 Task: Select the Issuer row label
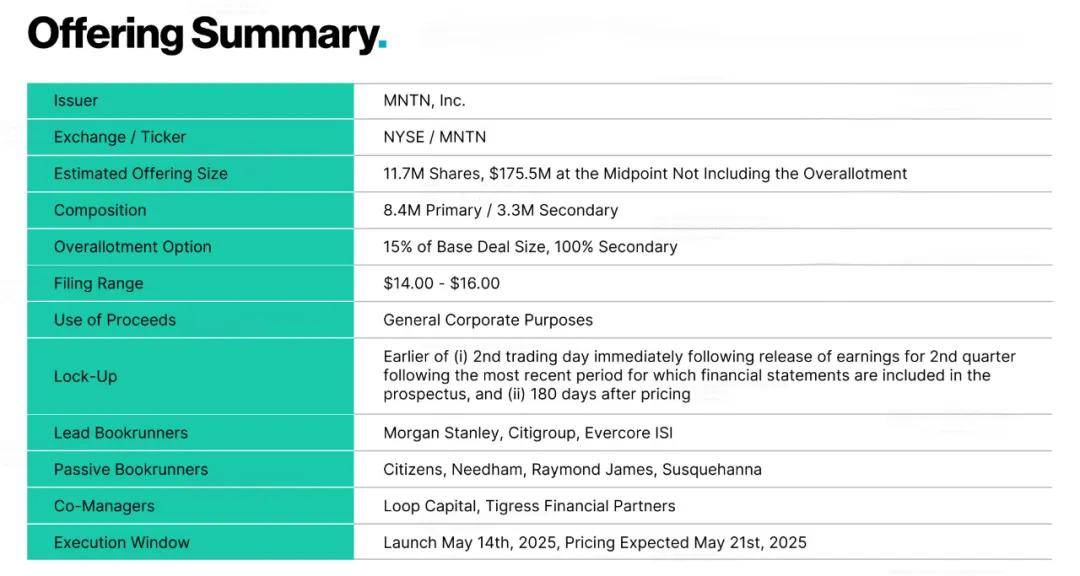[x=76, y=101]
